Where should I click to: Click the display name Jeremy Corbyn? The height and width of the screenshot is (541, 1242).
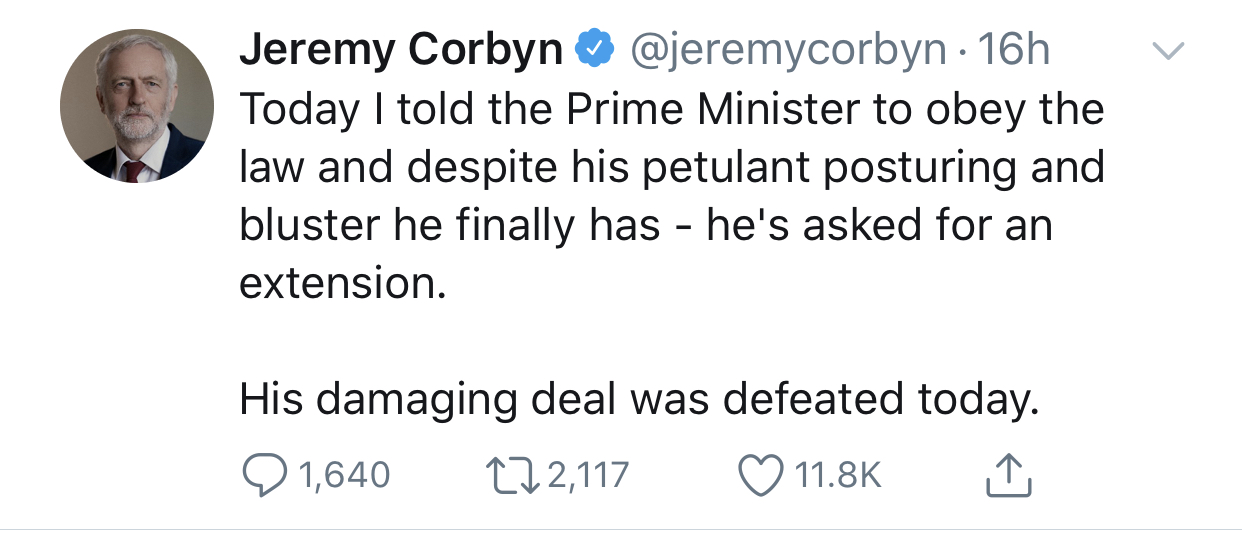click(400, 50)
